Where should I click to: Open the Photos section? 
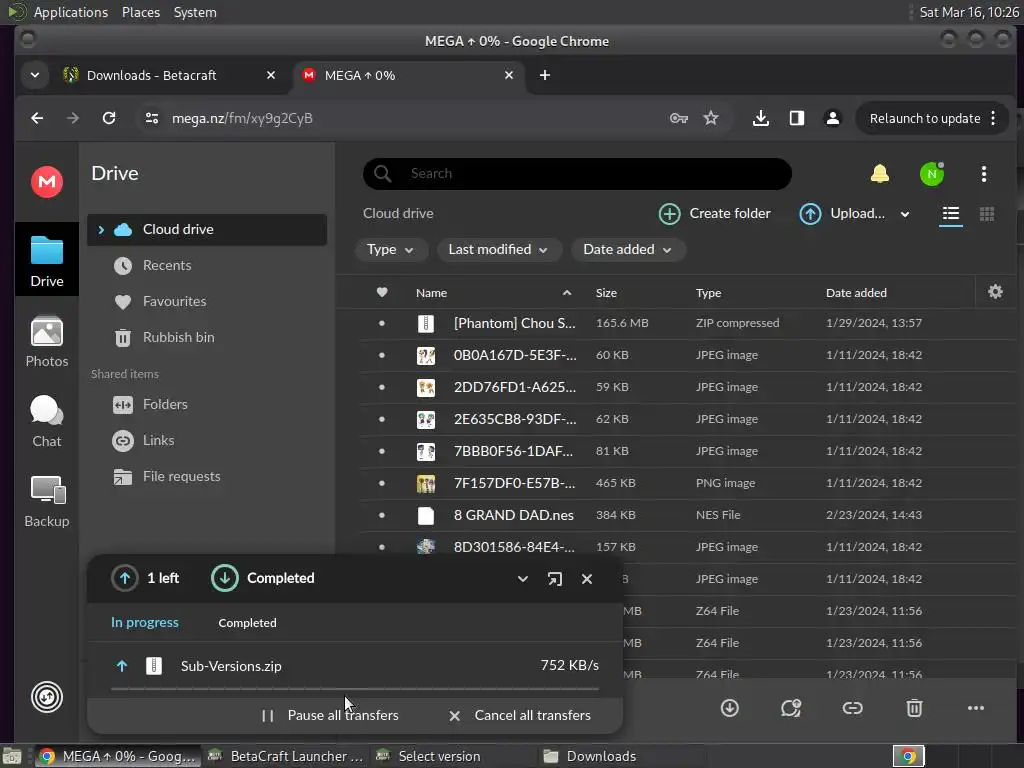[47, 342]
